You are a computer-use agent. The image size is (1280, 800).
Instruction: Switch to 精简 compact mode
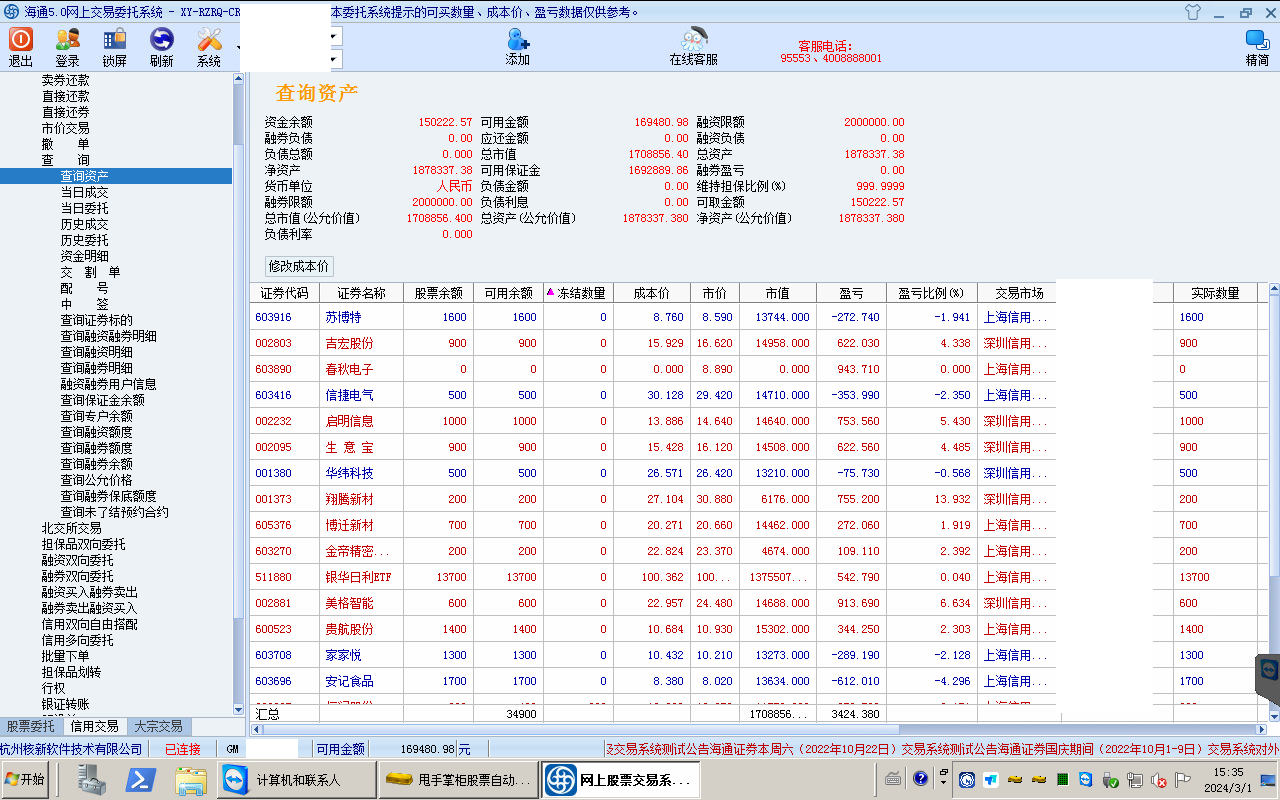click(1257, 46)
